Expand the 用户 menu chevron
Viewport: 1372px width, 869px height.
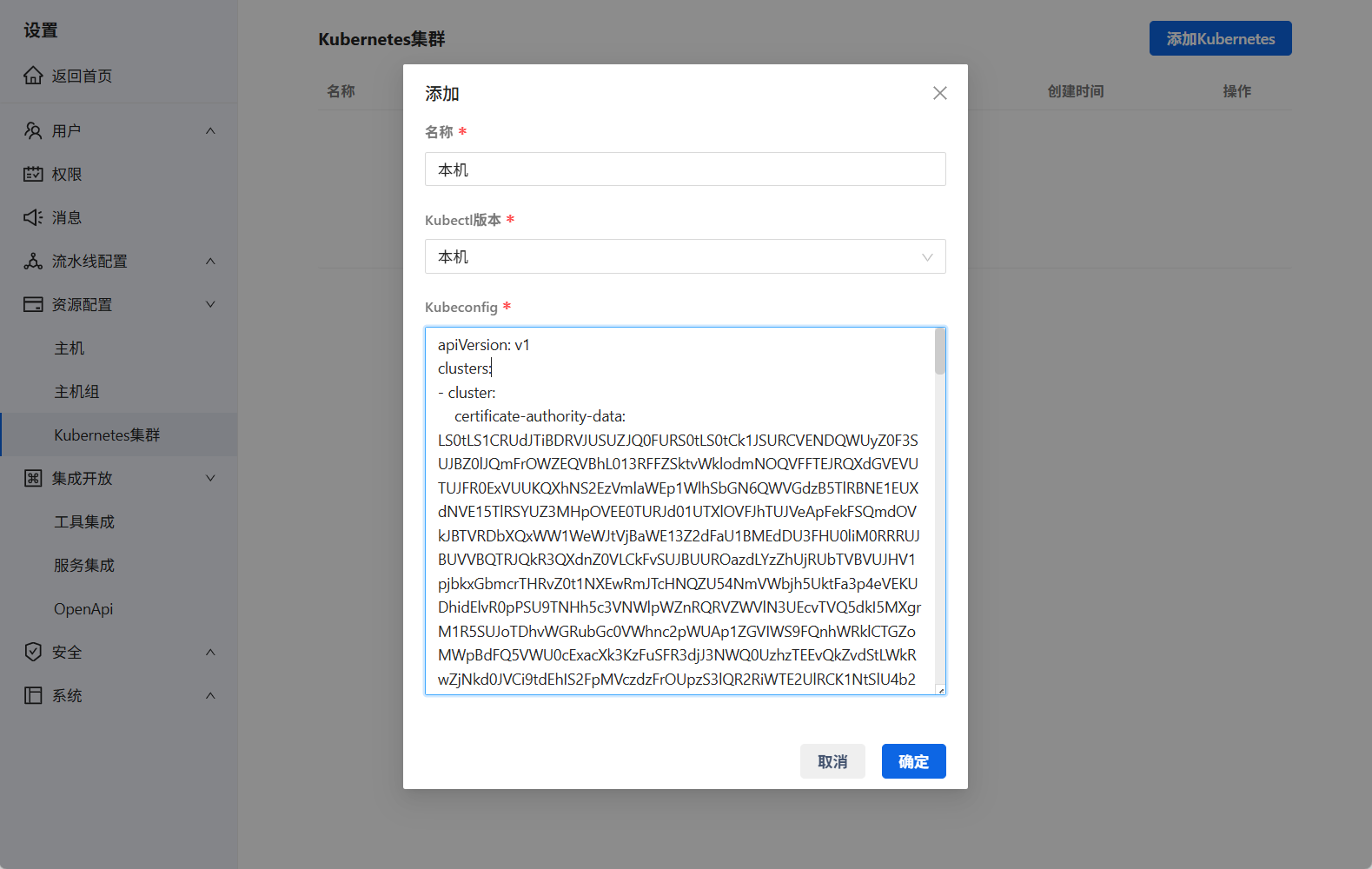pos(210,130)
